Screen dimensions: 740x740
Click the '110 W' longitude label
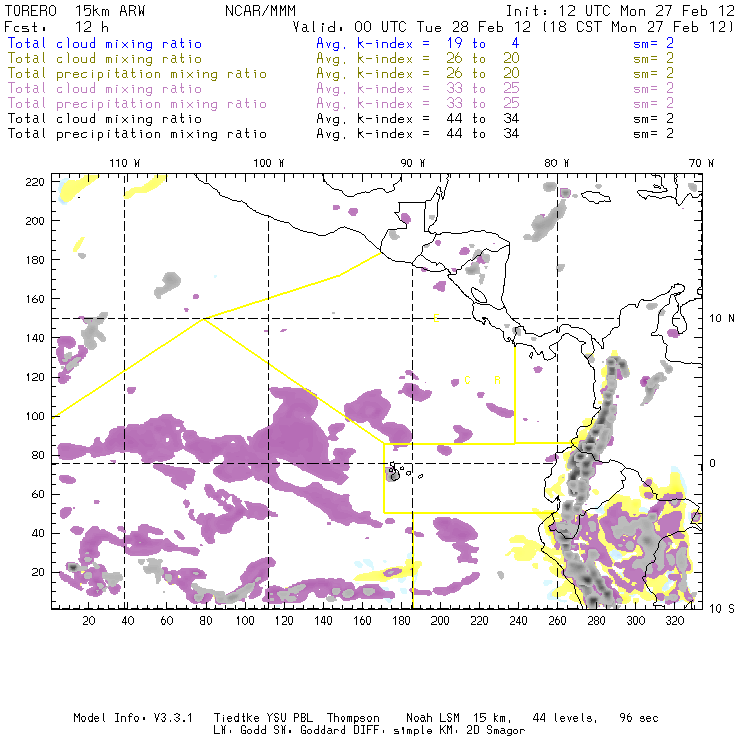(125, 163)
